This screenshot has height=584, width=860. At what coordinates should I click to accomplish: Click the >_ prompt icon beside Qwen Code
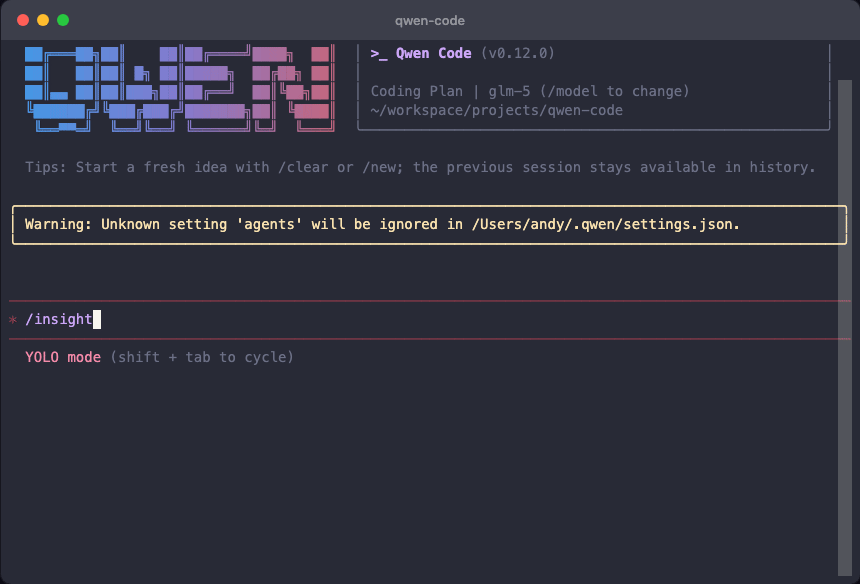[379, 53]
